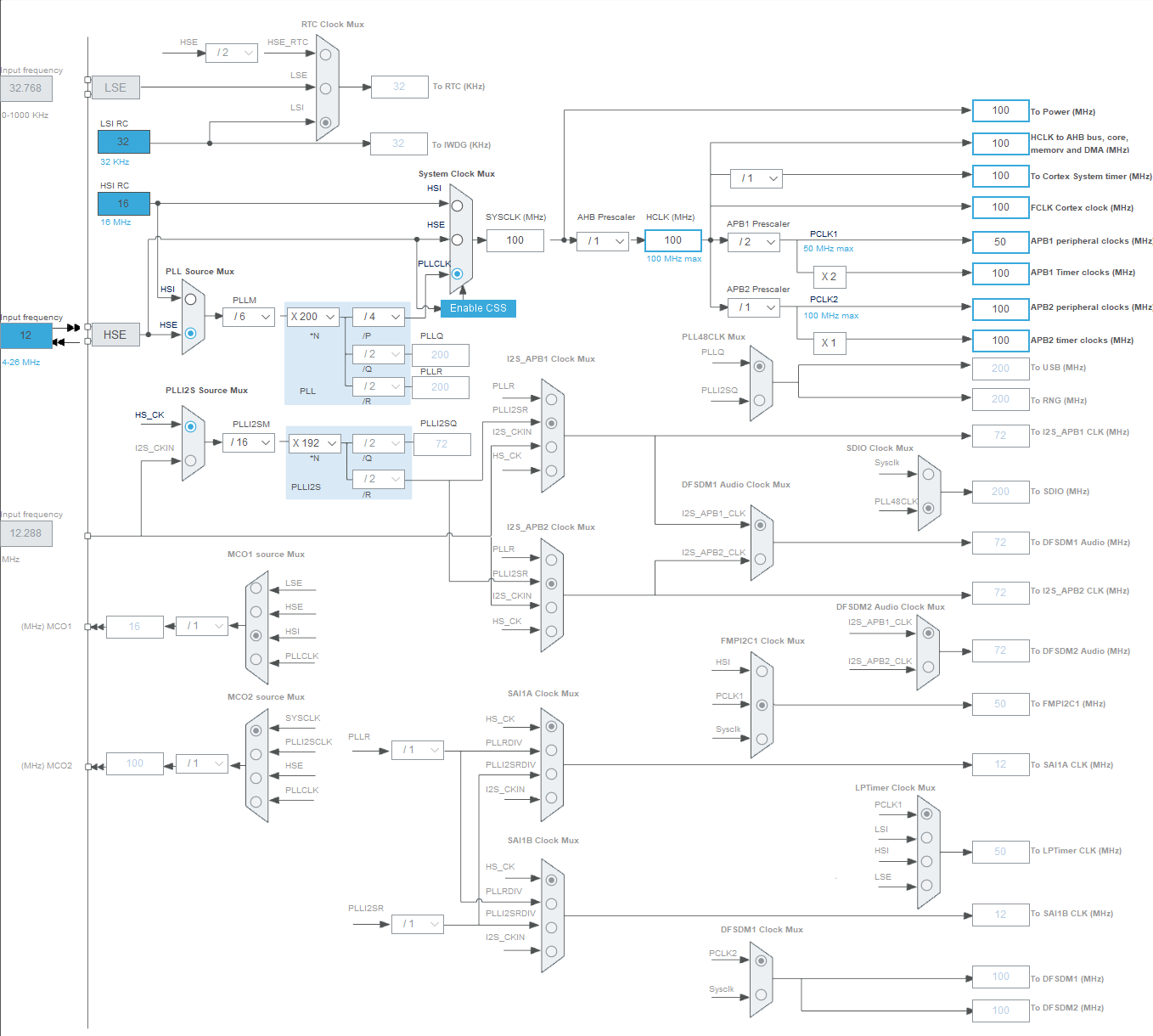This screenshot has width=1153, height=1036.
Task: Click APB2 timer clocks value box
Action: pyautogui.click(x=1001, y=341)
